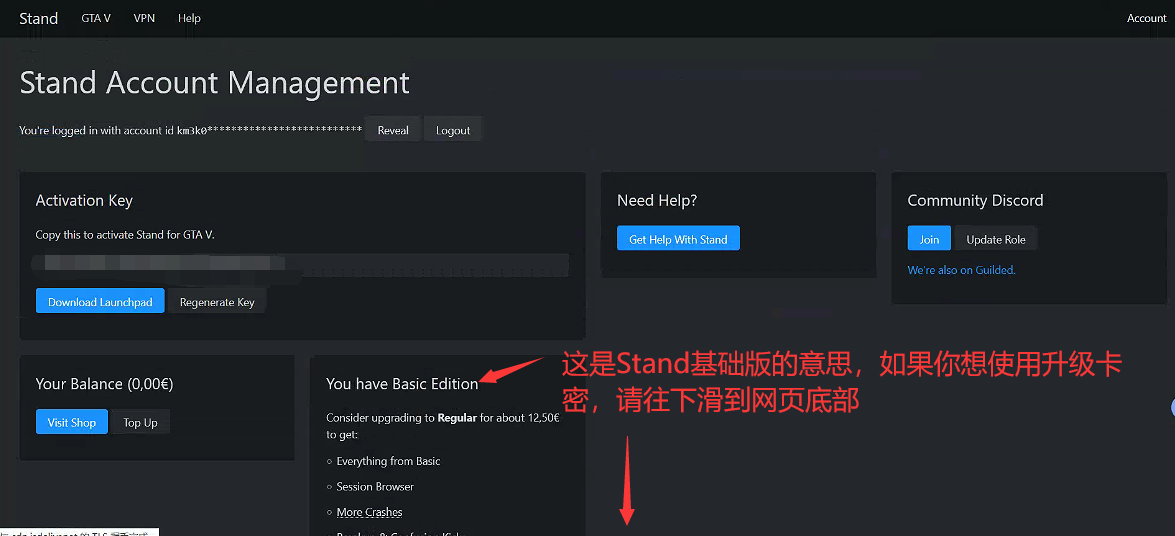
Task: Select the blurred activation key field
Action: click(300, 264)
